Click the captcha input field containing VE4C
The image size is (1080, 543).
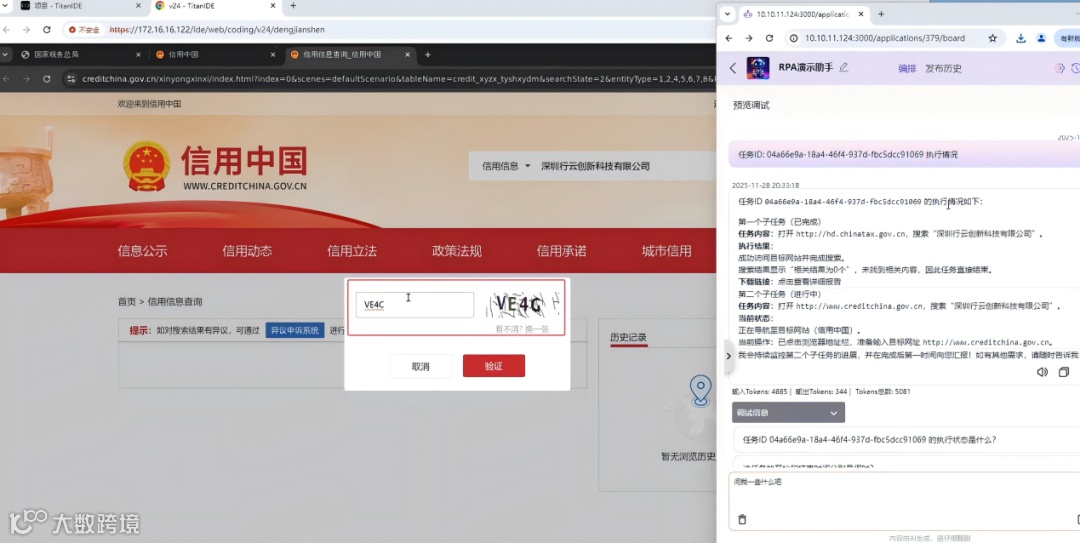tap(415, 305)
